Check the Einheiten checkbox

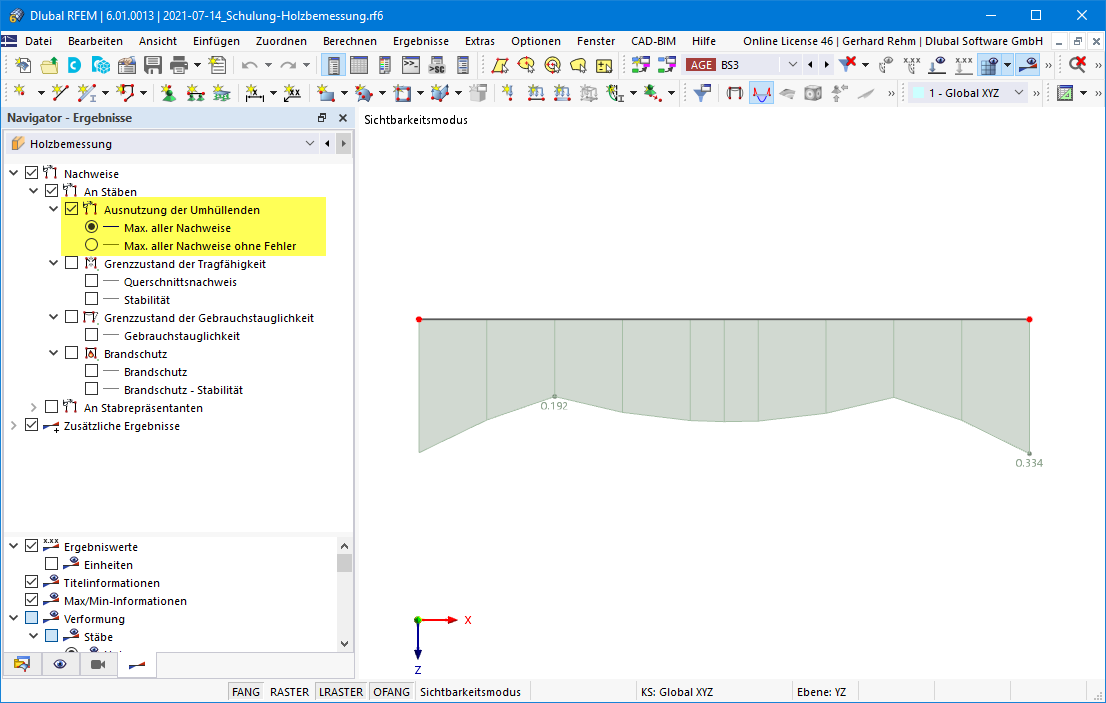[x=51, y=564]
